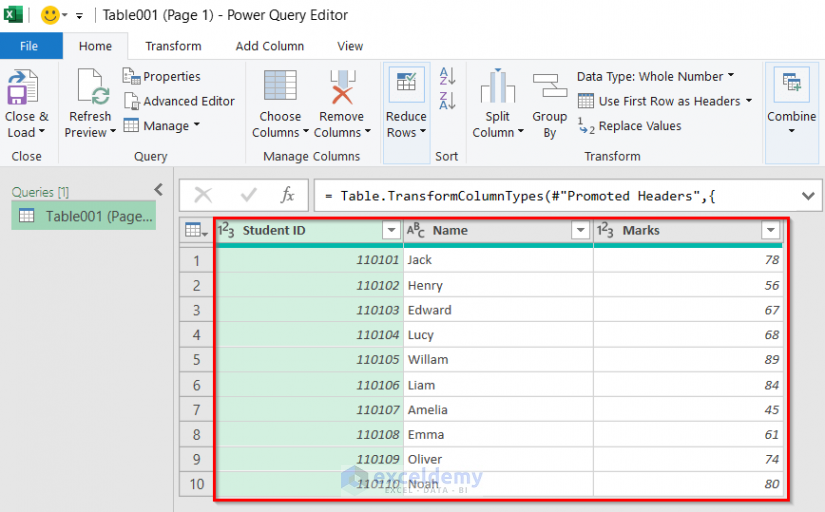Click the smiley feedback icon
This screenshot has height=512, width=825.
click(50, 15)
